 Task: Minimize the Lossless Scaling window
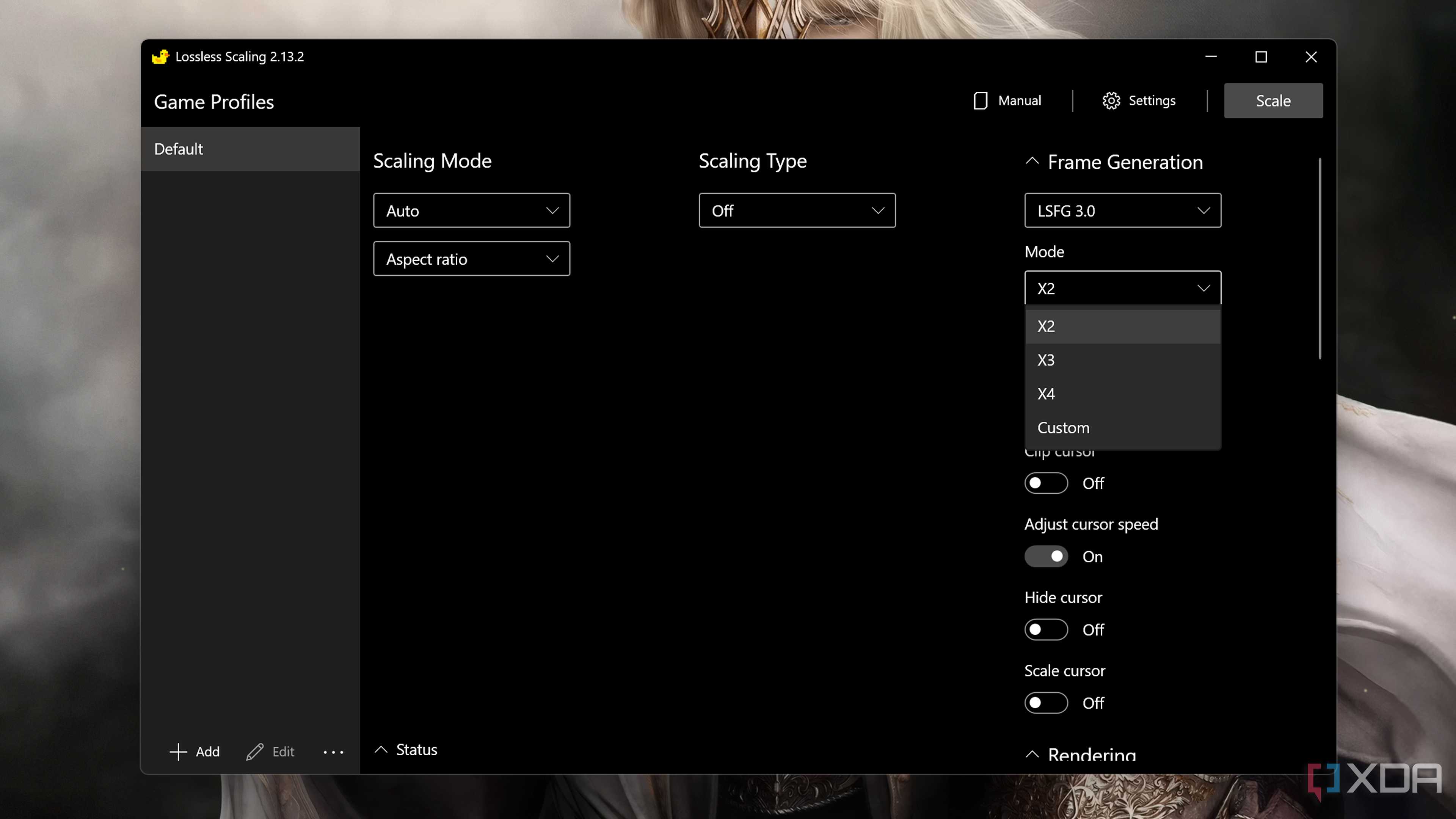click(1211, 56)
